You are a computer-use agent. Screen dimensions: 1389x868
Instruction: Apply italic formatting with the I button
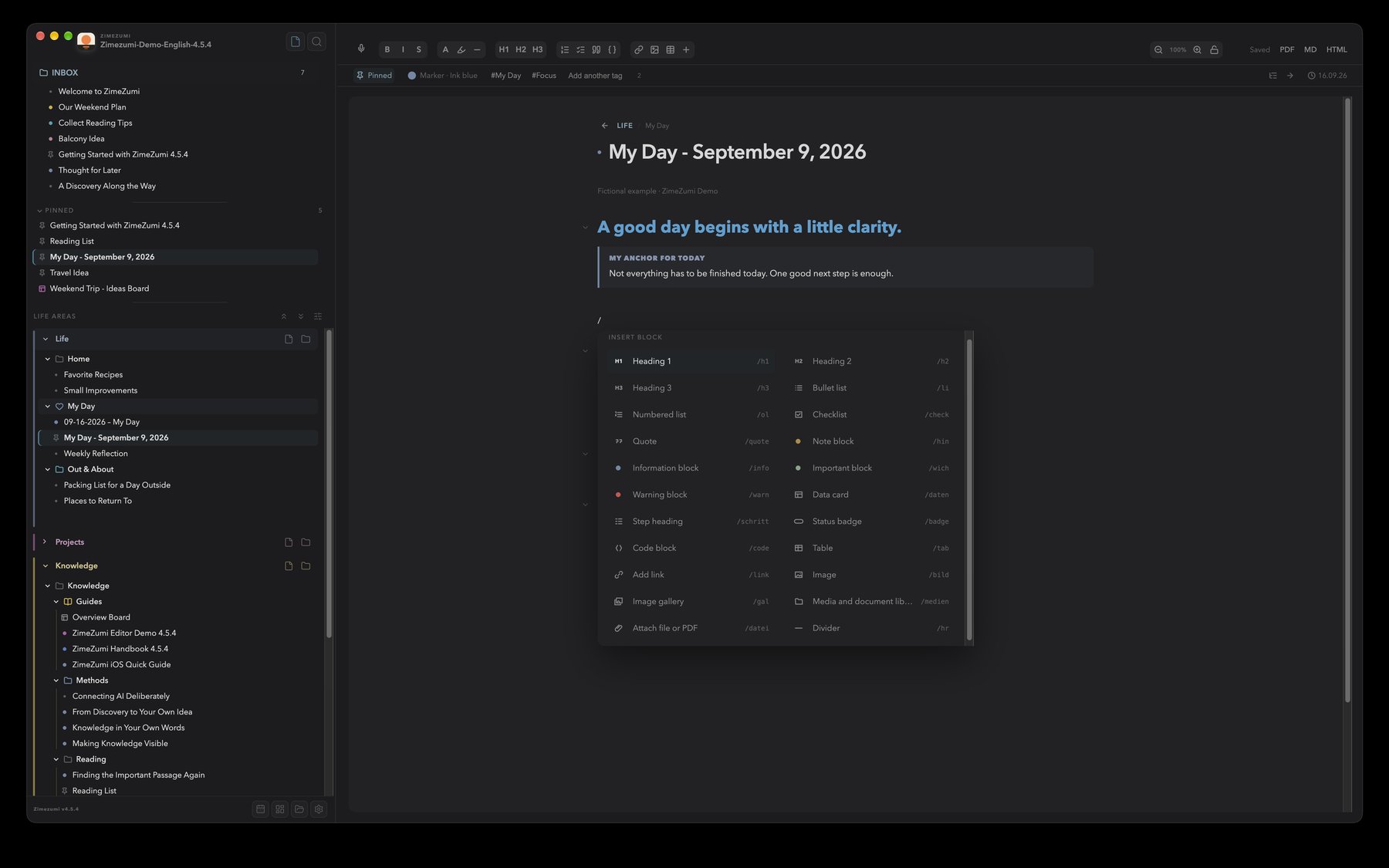point(403,49)
